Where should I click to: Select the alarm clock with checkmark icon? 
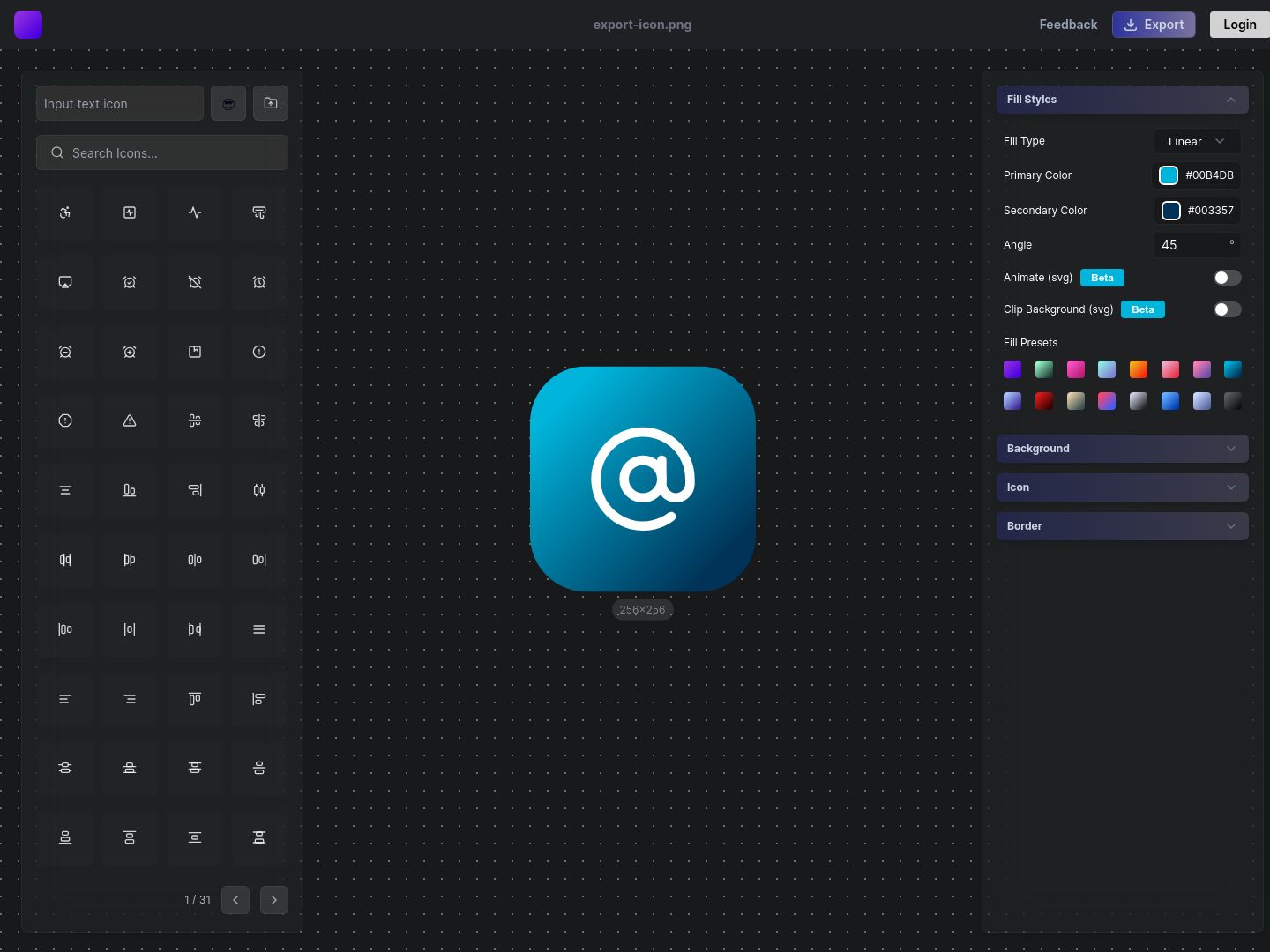click(130, 282)
